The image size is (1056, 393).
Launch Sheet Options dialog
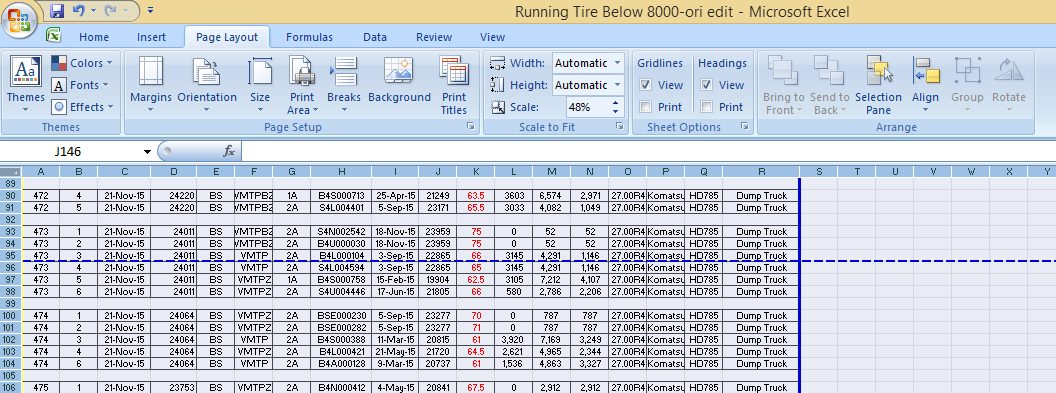[x=745, y=127]
